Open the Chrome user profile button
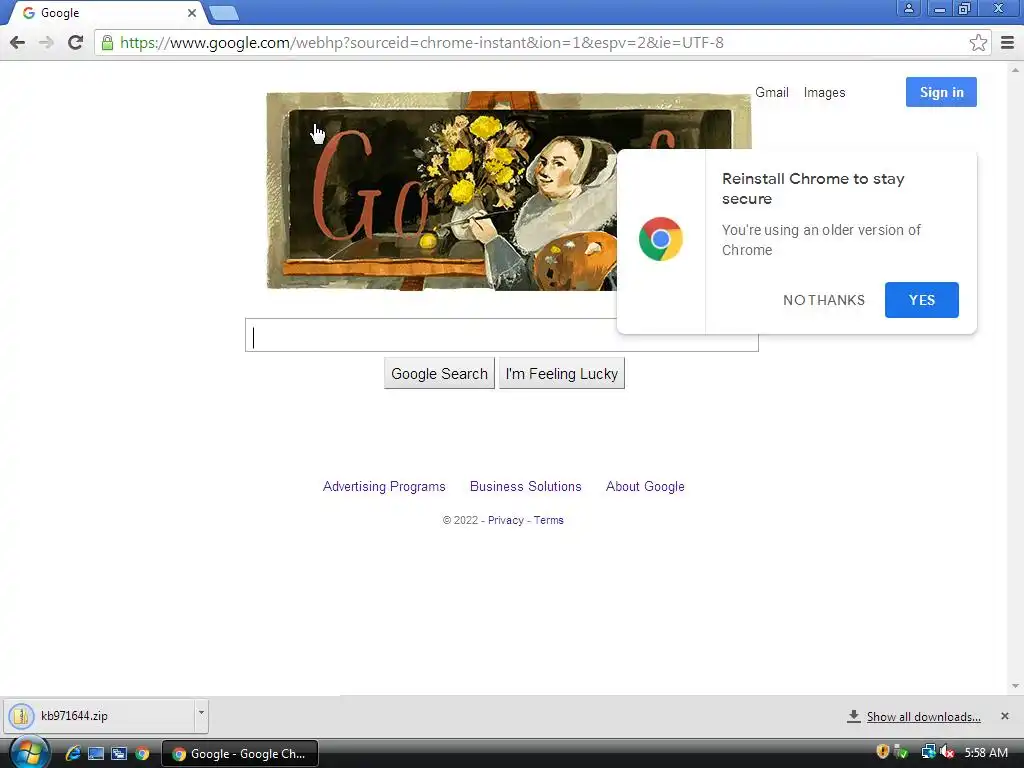The image size is (1024, 768). pos(908,8)
